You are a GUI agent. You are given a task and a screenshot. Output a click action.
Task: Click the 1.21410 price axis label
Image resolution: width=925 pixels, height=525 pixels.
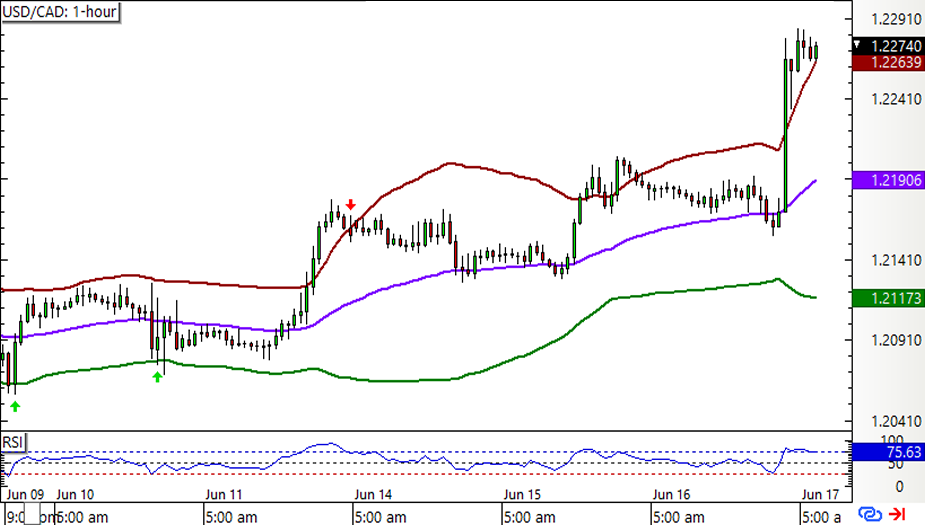(x=896, y=260)
